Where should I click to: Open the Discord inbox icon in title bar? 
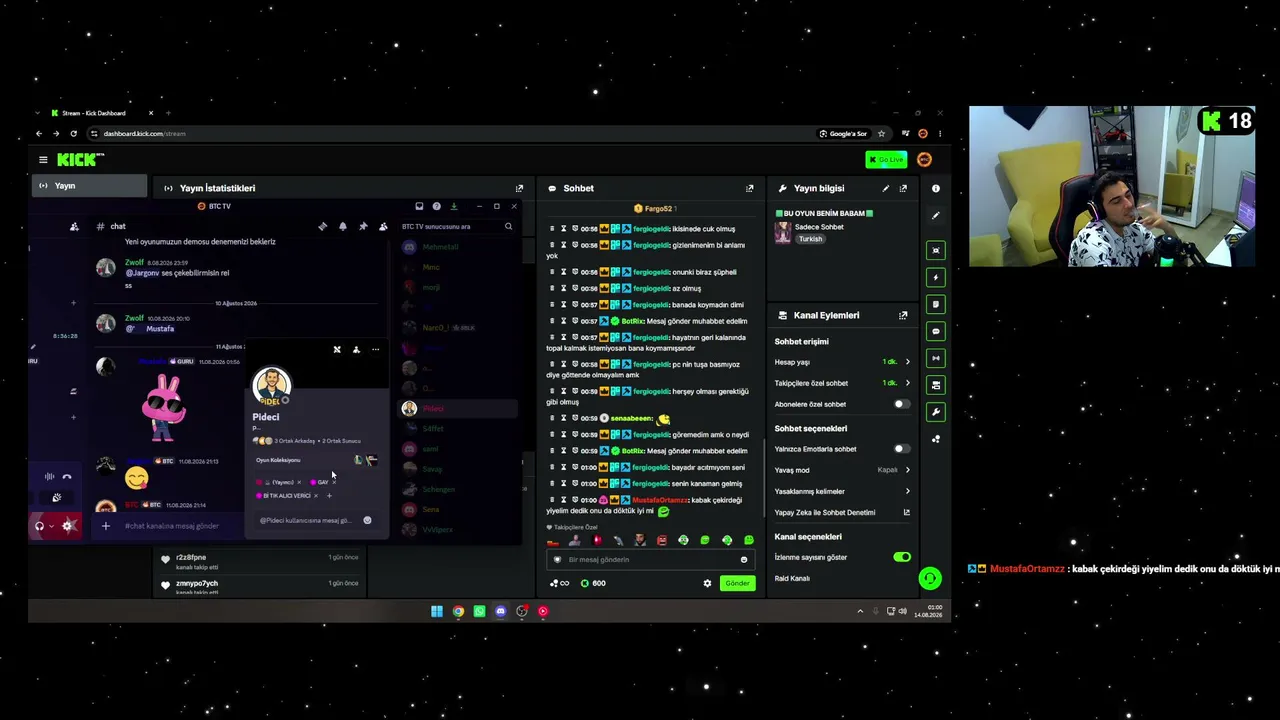[419, 206]
